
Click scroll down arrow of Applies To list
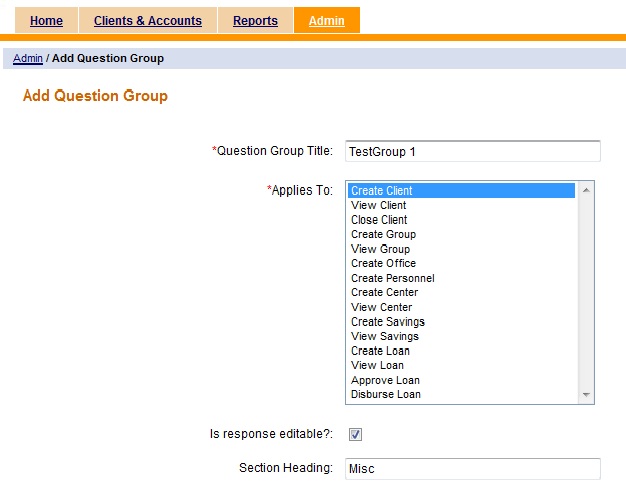pos(586,396)
